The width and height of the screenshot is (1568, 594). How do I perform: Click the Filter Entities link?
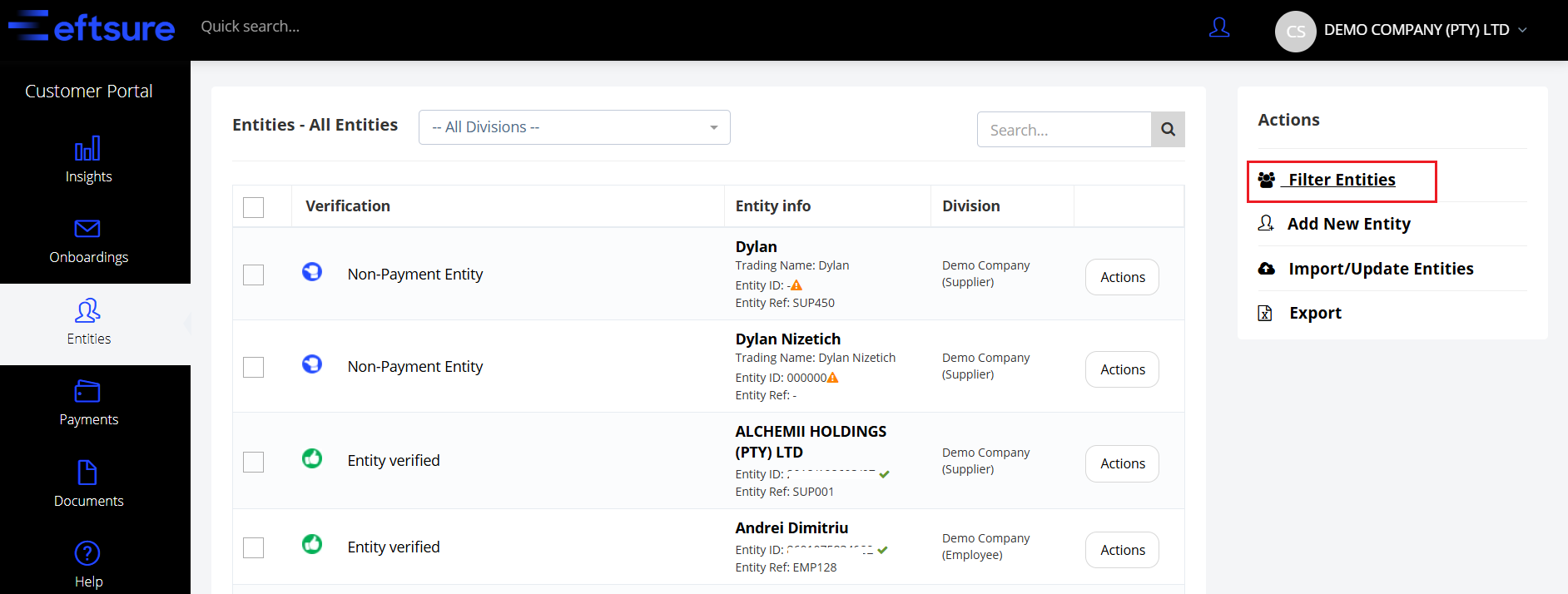[1341, 181]
